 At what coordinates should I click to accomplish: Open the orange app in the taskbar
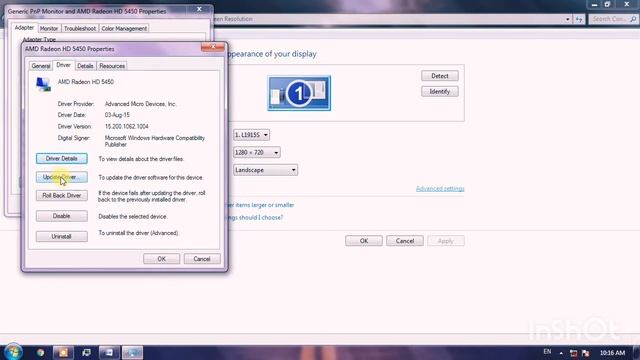[x=63, y=352]
